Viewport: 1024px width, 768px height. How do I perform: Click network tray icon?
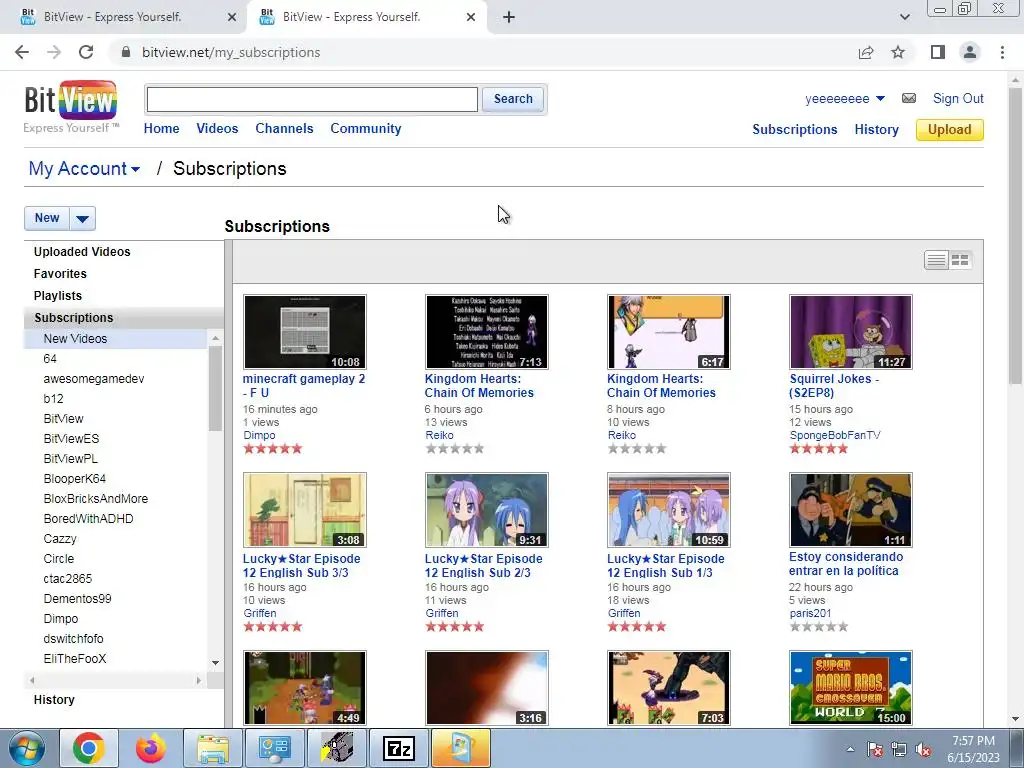click(x=899, y=750)
